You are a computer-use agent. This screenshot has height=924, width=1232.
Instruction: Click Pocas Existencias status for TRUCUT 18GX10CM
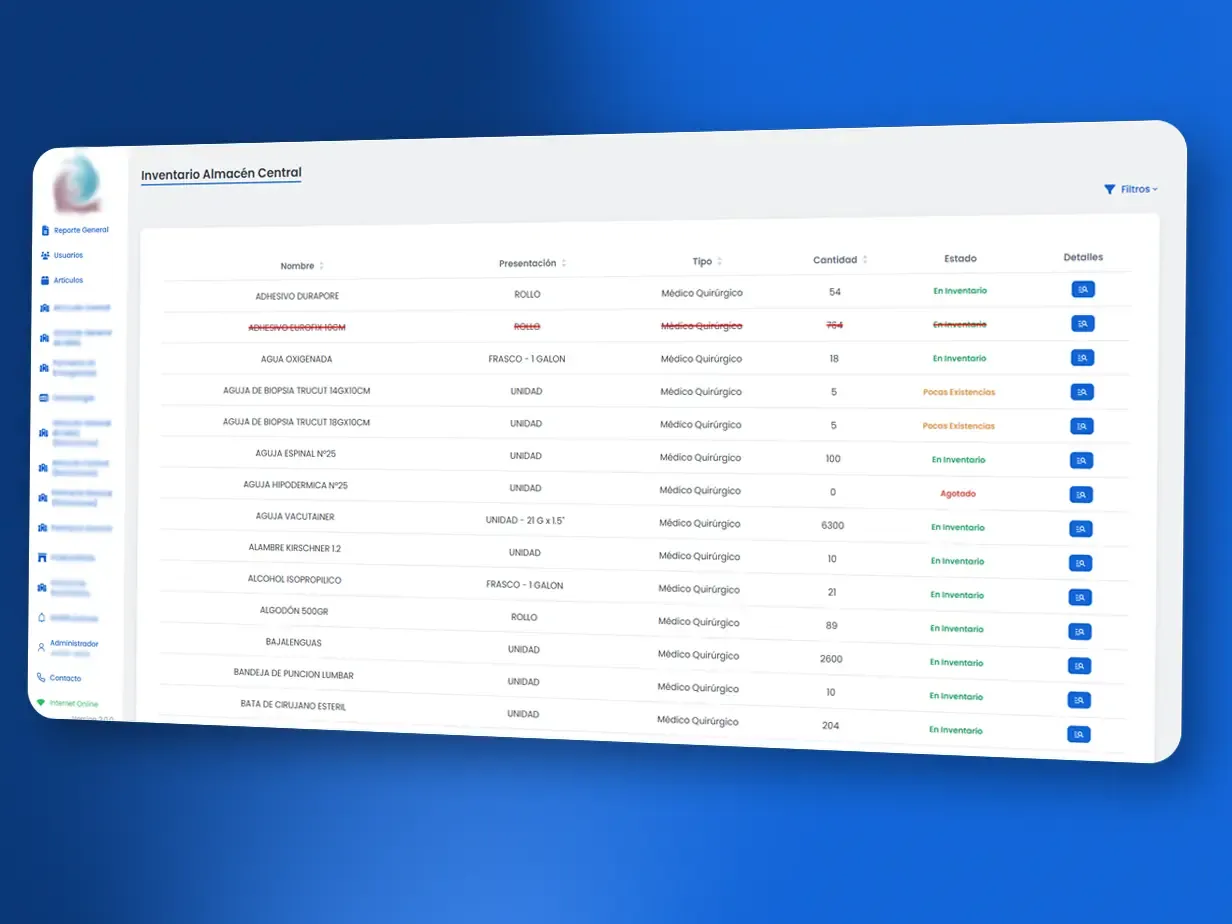[959, 426]
